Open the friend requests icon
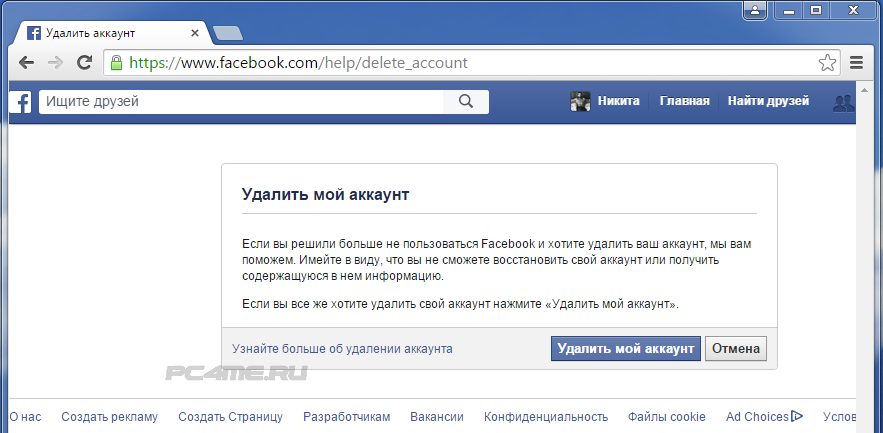The width and height of the screenshot is (883, 433). coord(843,102)
